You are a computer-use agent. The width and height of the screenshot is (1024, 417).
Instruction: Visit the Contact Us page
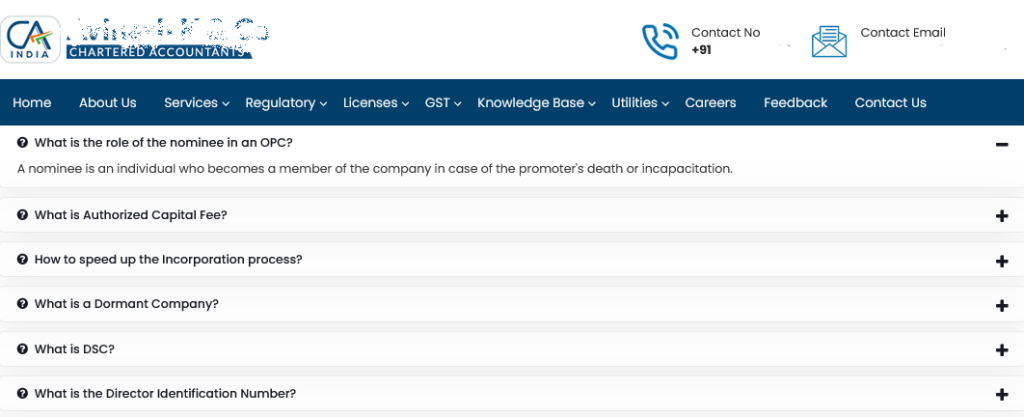(x=890, y=103)
